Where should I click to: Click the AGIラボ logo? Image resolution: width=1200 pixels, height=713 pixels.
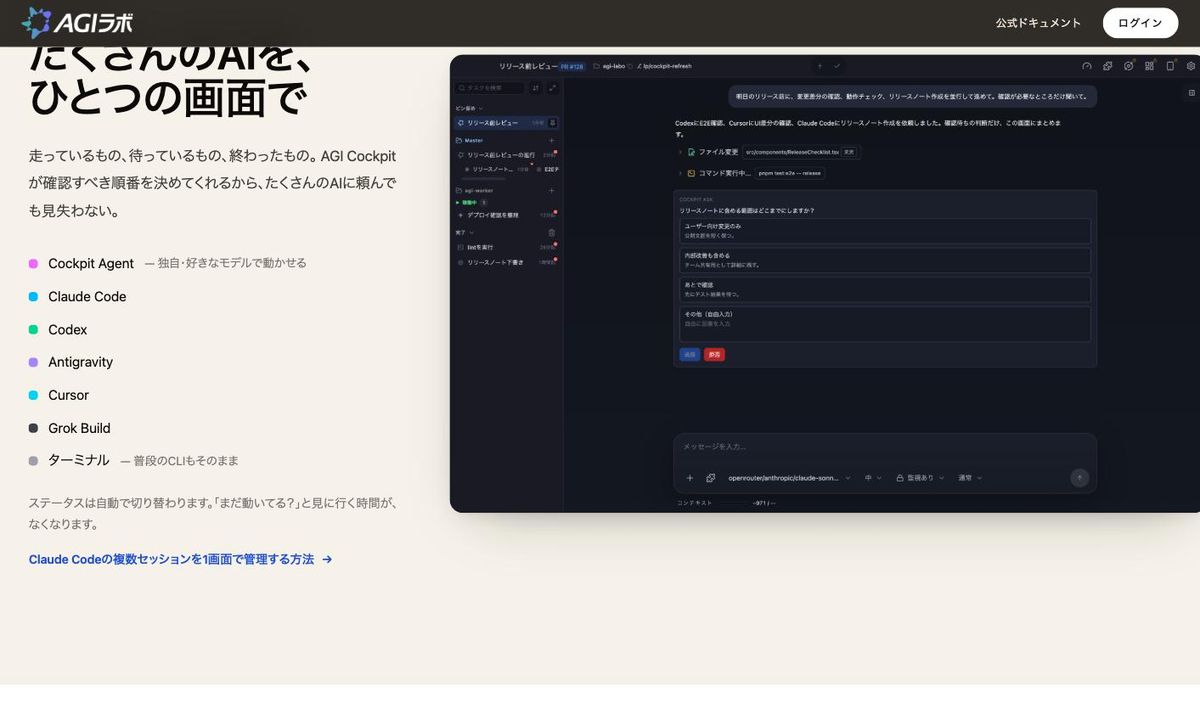point(76,22)
